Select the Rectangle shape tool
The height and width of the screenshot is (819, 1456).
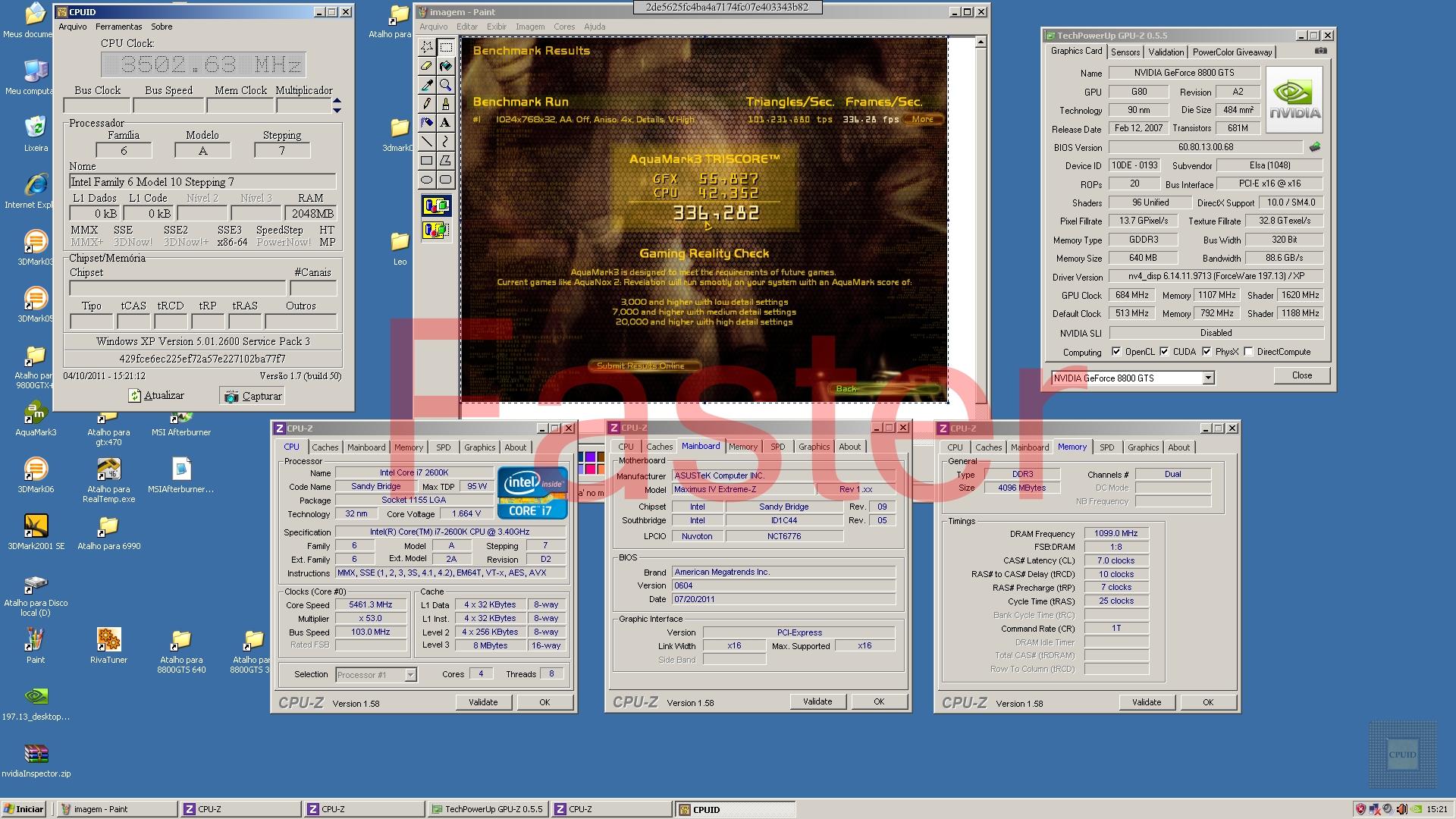[x=427, y=161]
